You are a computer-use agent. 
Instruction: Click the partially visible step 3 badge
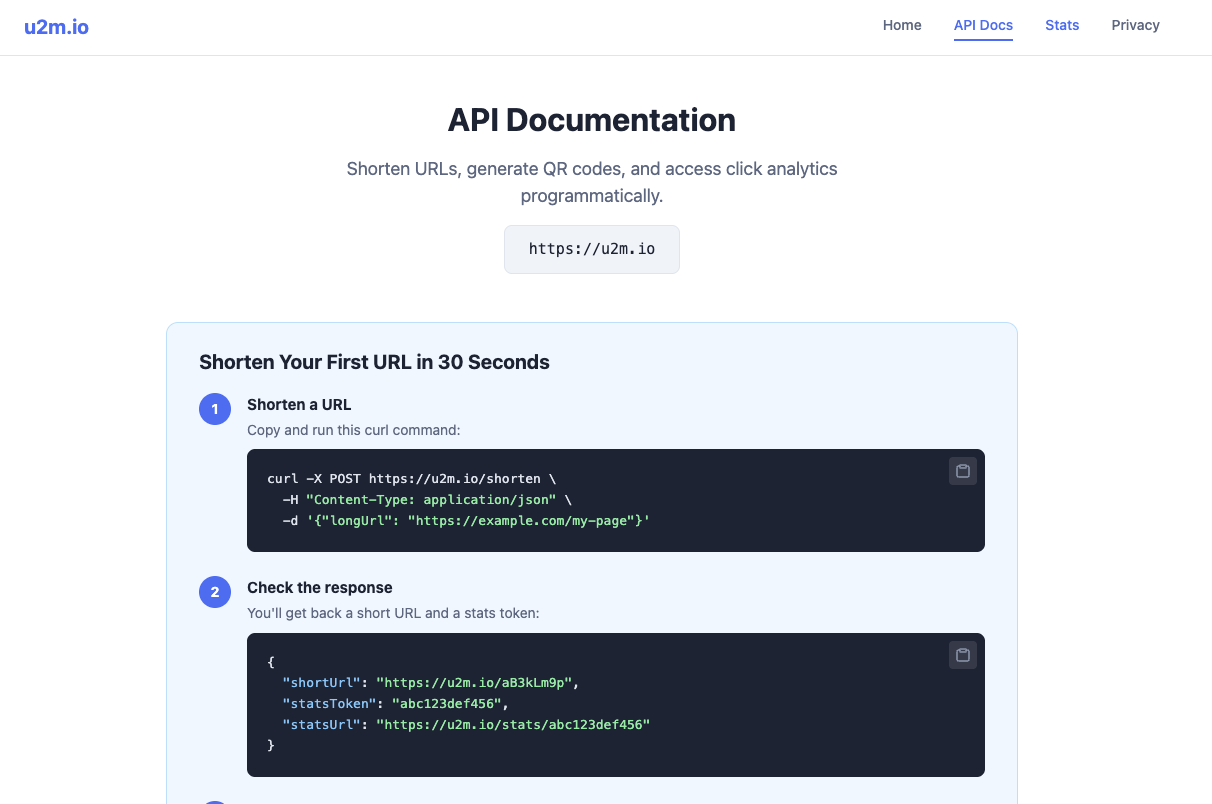pyautogui.click(x=214, y=801)
